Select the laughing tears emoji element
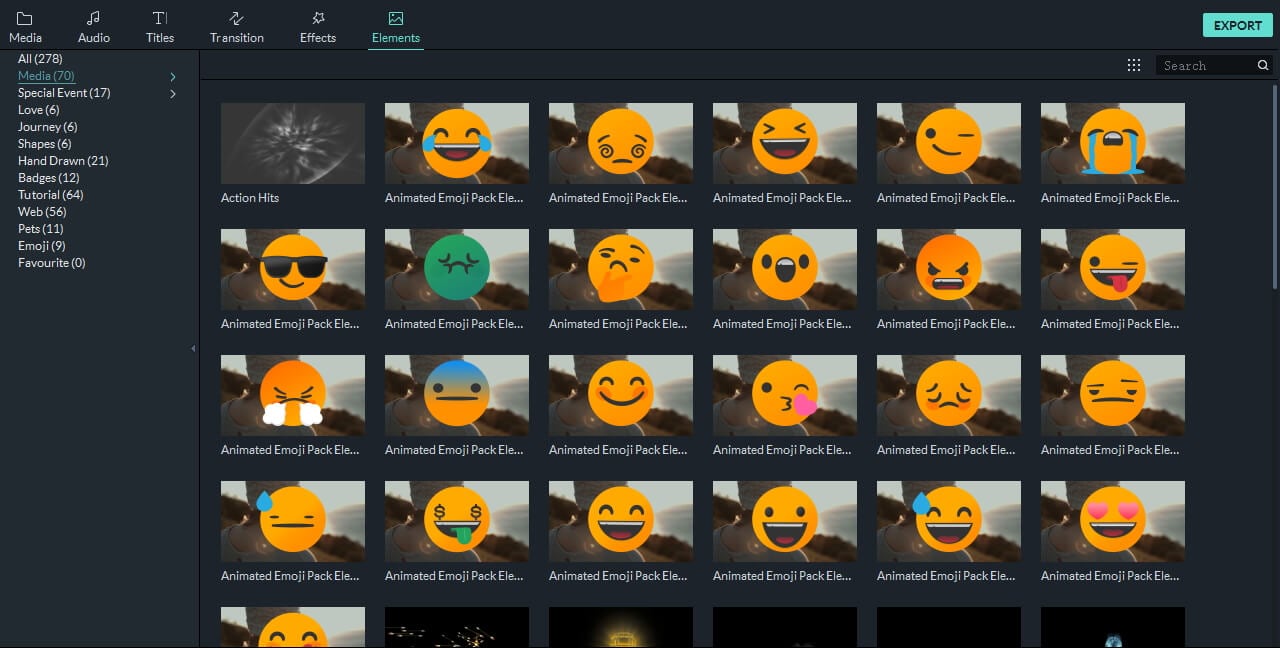1280x648 pixels. (457, 143)
